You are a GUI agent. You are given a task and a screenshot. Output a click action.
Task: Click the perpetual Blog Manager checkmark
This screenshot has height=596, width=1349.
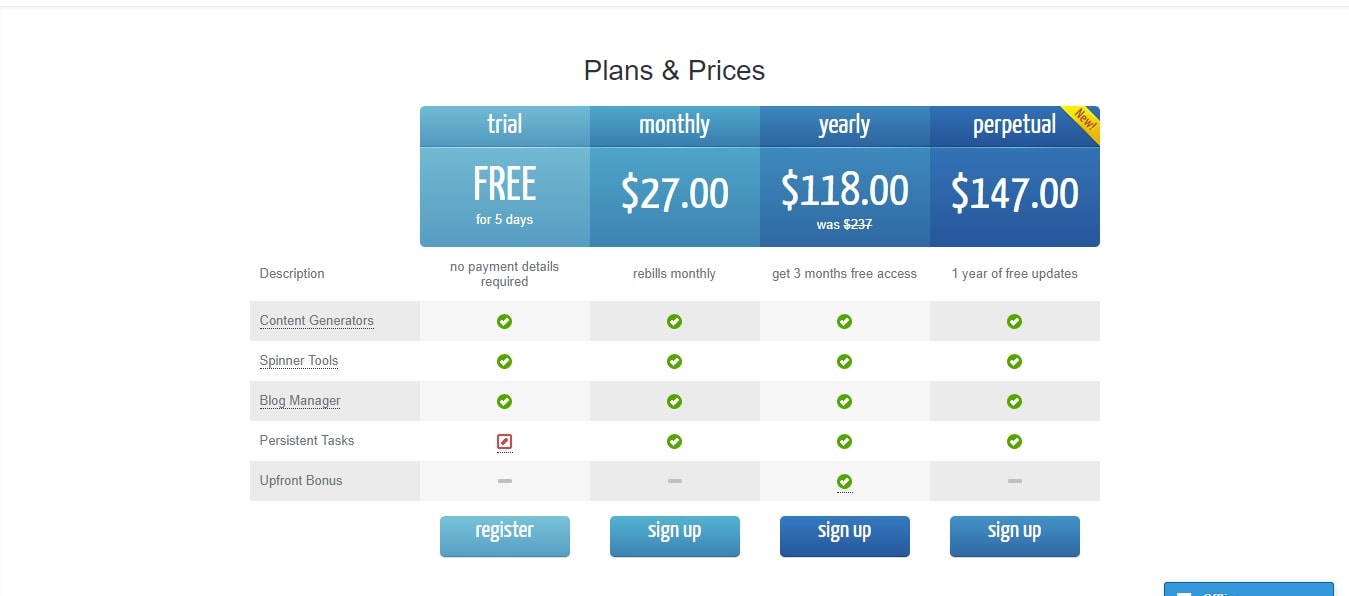pos(1015,401)
